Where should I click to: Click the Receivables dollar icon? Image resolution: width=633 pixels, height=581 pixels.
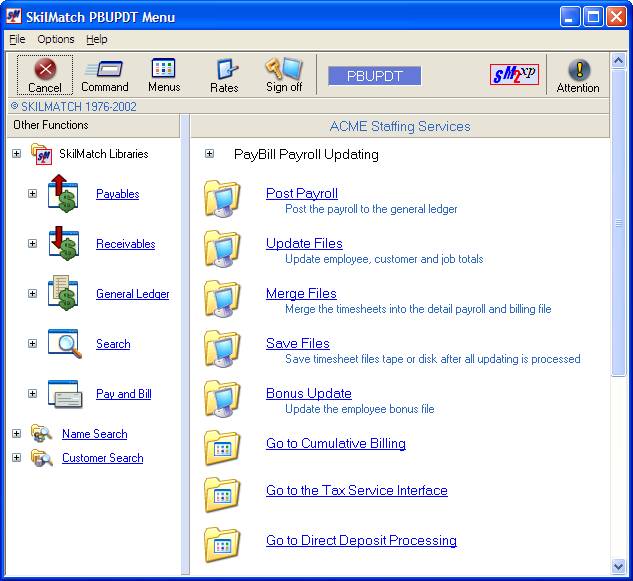pos(64,243)
